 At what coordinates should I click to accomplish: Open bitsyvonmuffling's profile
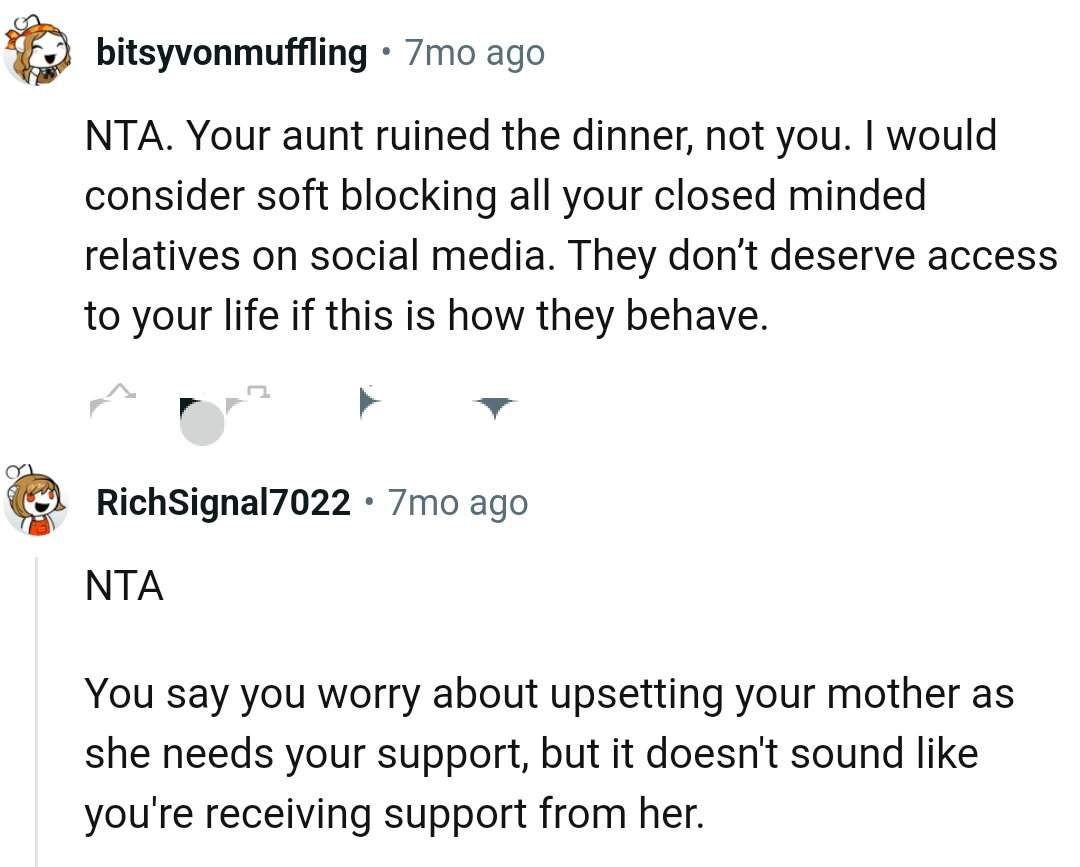click(x=230, y=52)
